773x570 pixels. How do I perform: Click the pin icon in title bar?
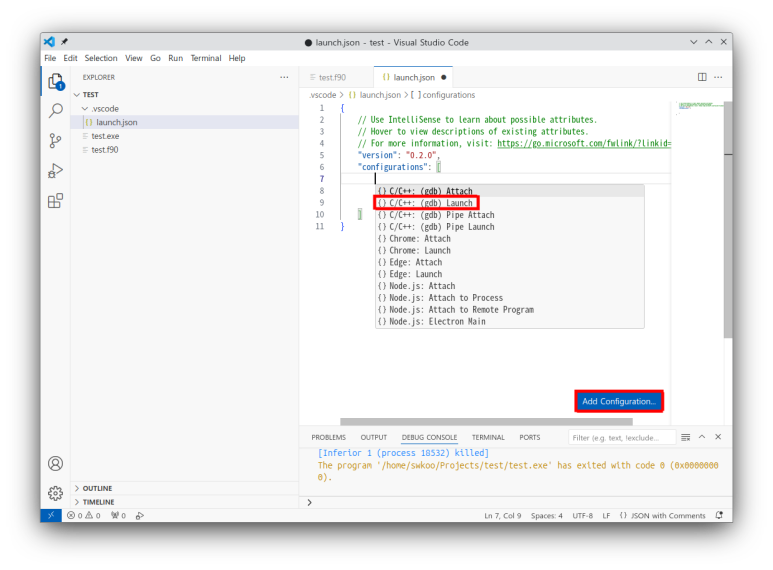pos(64,42)
